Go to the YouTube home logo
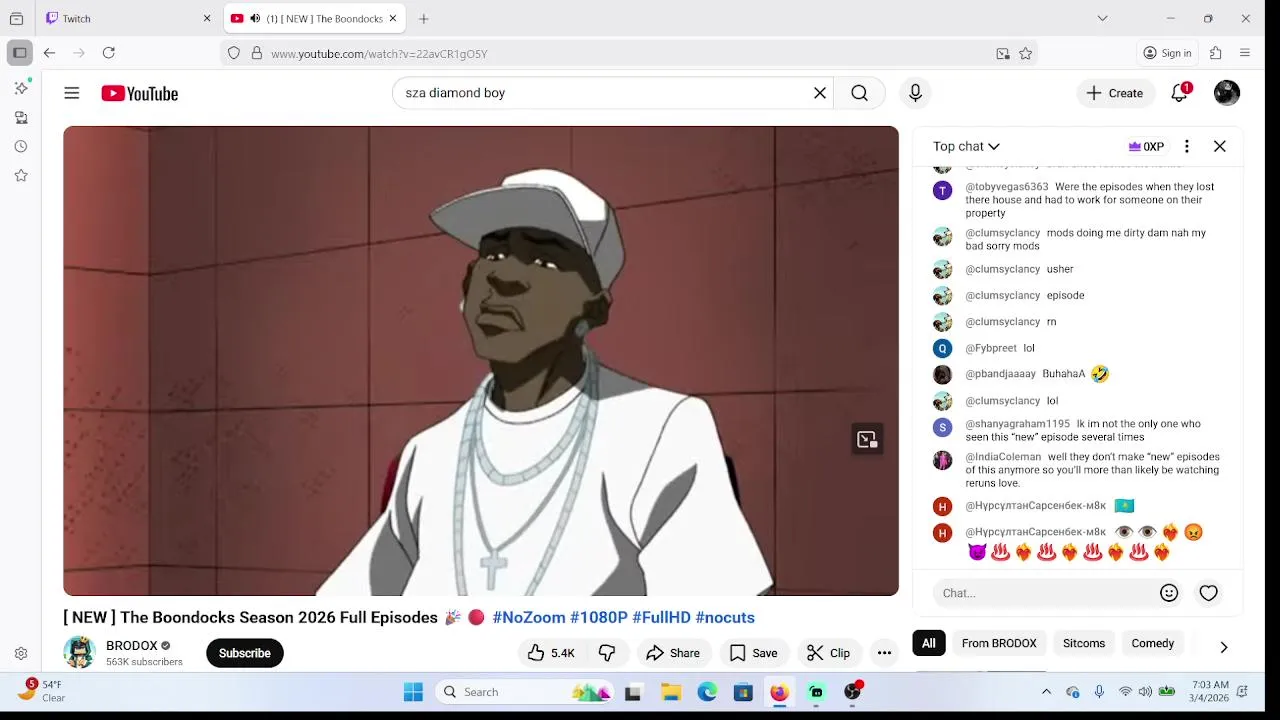The image size is (1280, 720). pyautogui.click(x=139, y=93)
